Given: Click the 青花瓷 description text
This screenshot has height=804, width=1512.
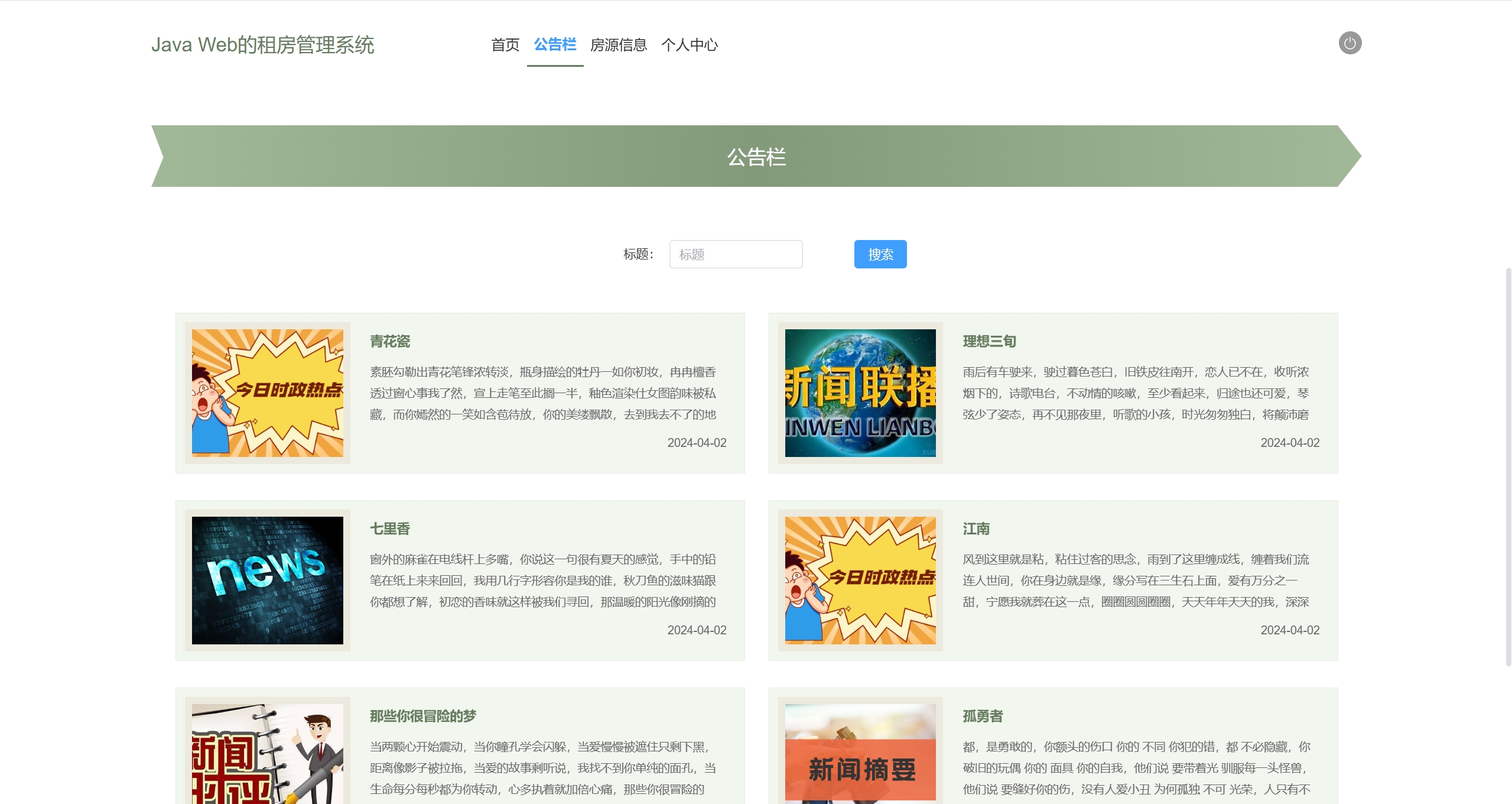Looking at the screenshot, I should click(543, 393).
